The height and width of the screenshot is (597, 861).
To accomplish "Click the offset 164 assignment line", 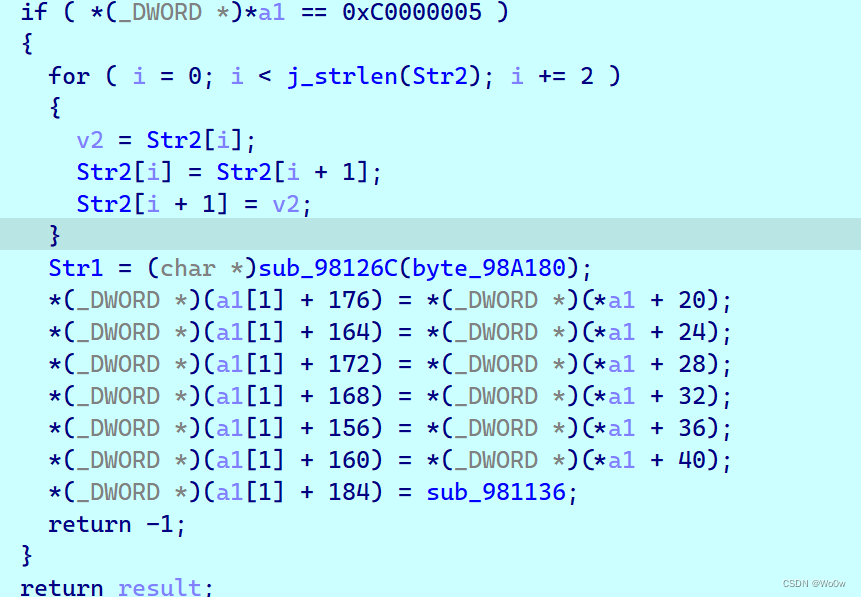I will click(x=390, y=332).
